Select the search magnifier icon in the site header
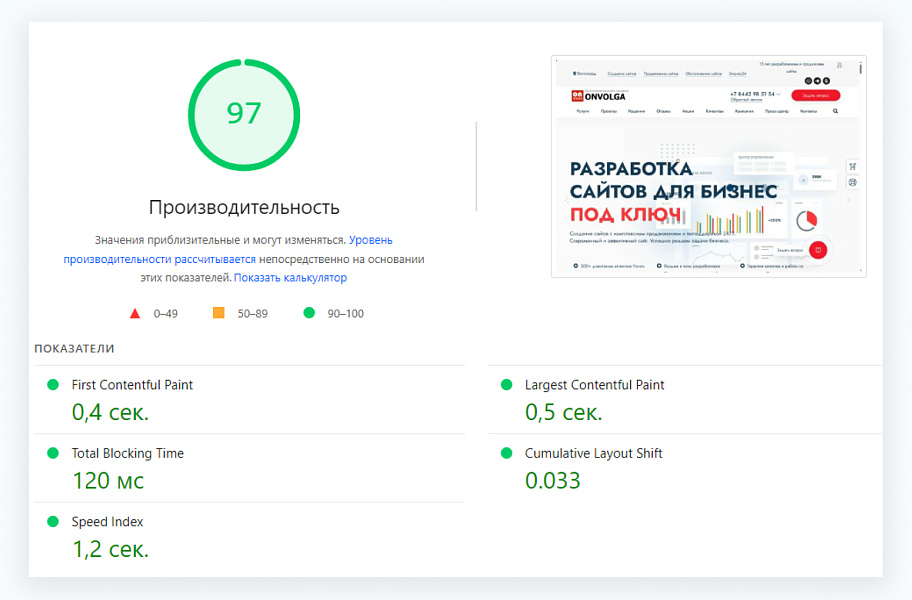912x600 pixels. 835,110
